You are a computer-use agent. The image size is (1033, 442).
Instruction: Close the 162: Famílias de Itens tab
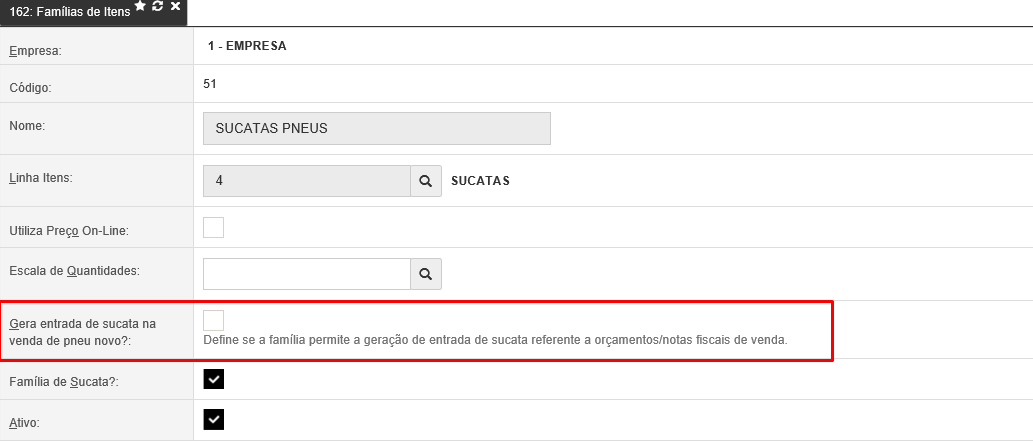[175, 5]
